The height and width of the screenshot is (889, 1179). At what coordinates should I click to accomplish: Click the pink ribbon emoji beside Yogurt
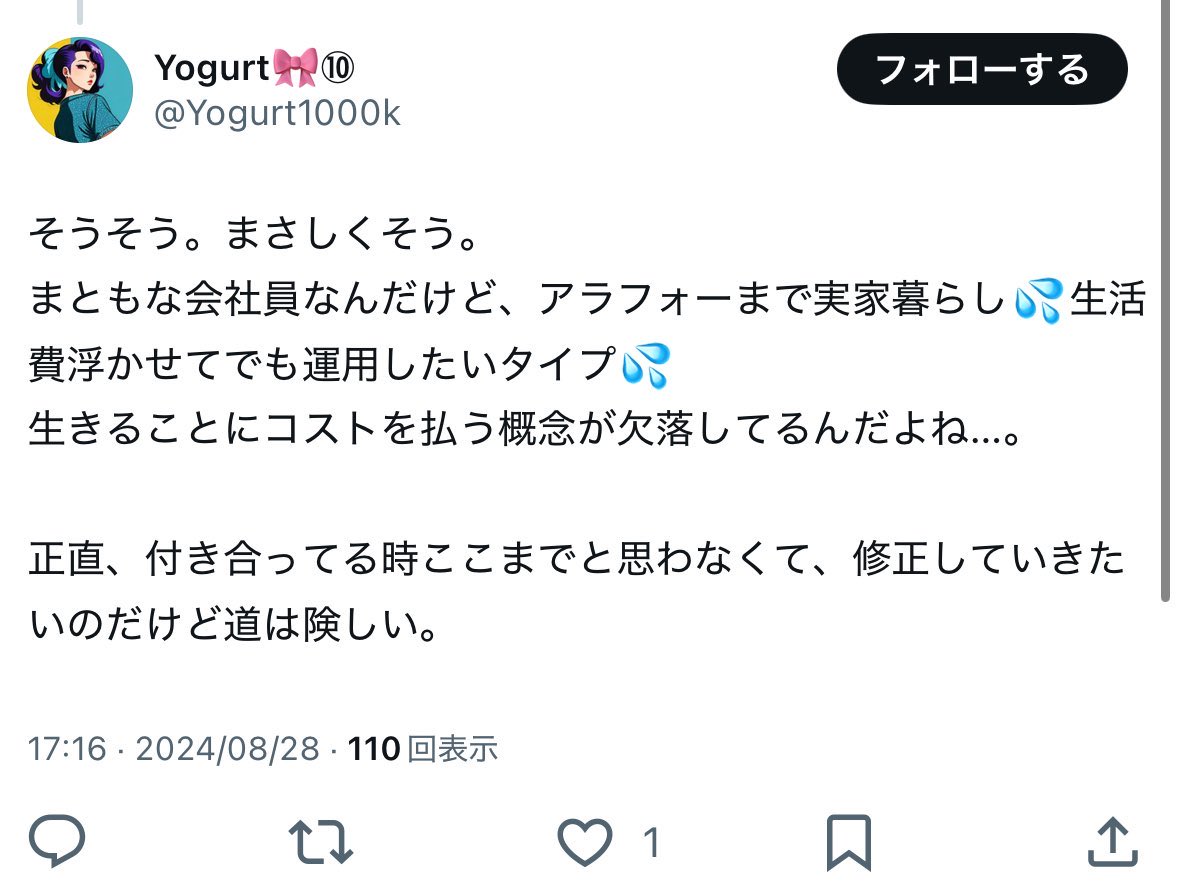pos(295,68)
